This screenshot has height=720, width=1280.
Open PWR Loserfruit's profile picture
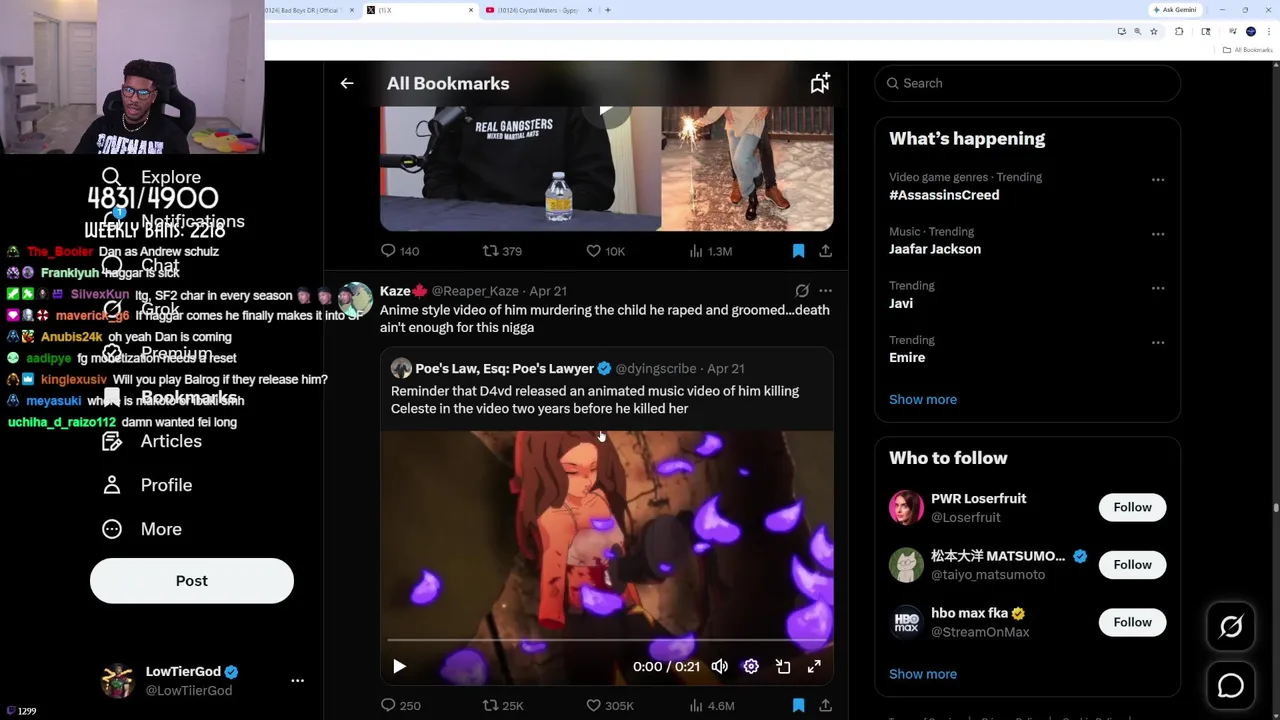click(906, 507)
